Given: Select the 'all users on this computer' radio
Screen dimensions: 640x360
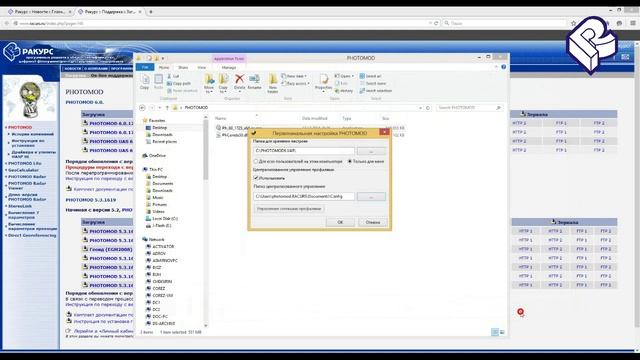Looking at the screenshot, I should point(256,162).
